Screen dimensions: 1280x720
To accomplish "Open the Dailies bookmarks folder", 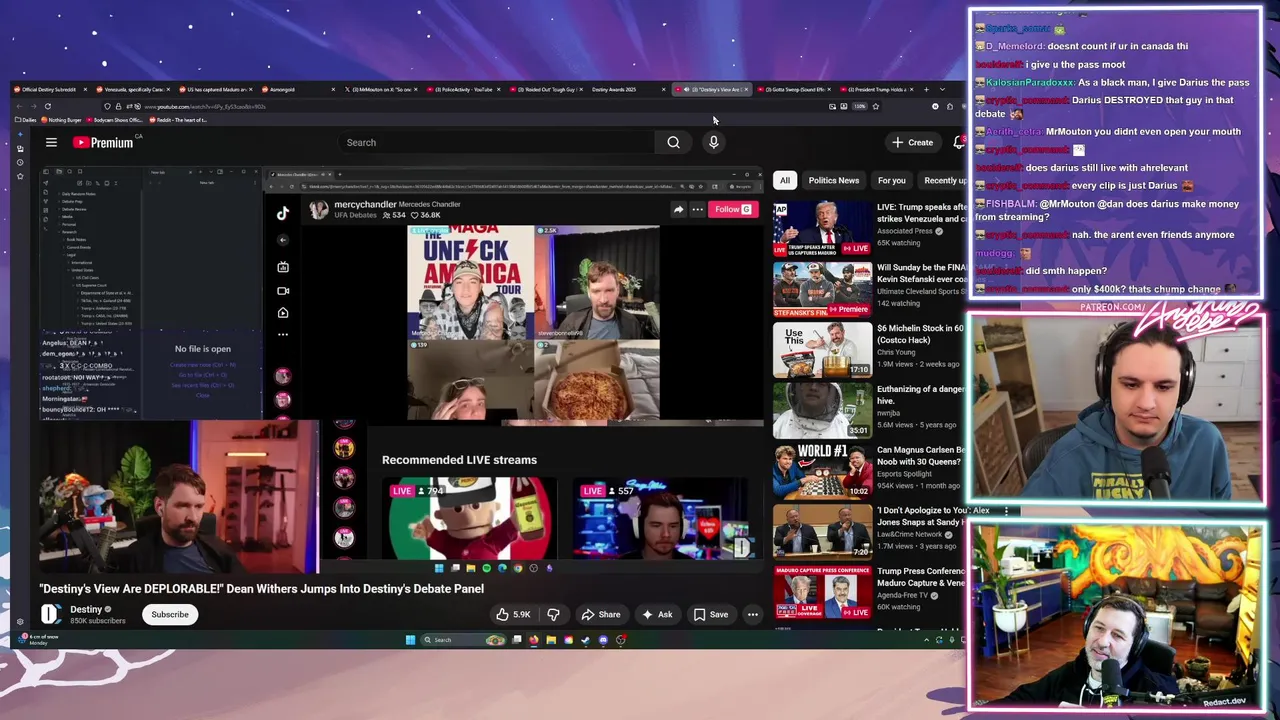I will click(x=25, y=120).
